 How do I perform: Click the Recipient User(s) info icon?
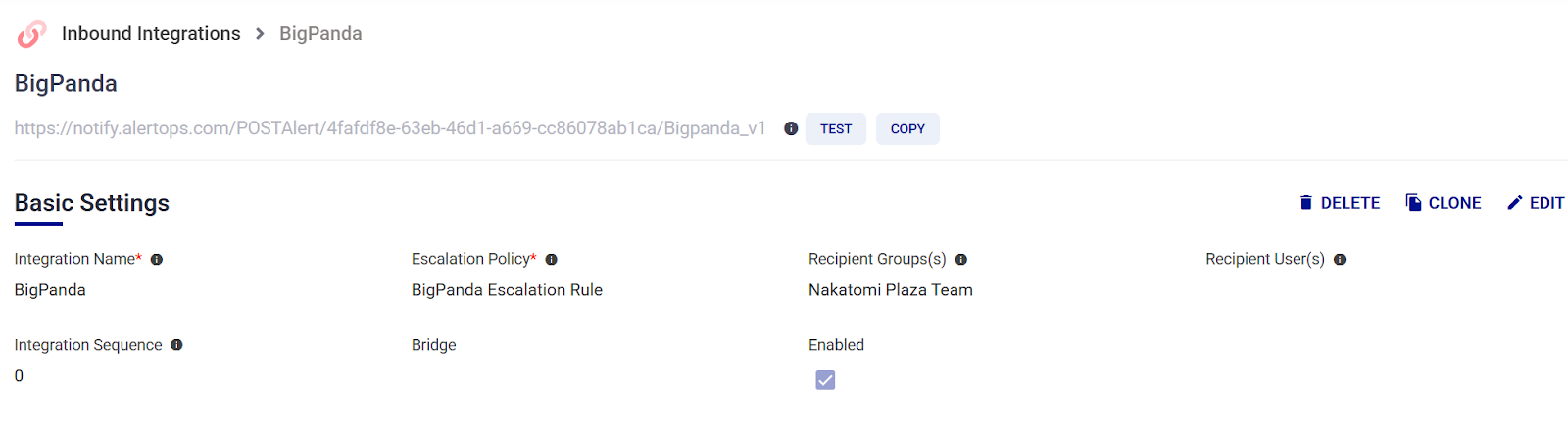[x=1340, y=260]
